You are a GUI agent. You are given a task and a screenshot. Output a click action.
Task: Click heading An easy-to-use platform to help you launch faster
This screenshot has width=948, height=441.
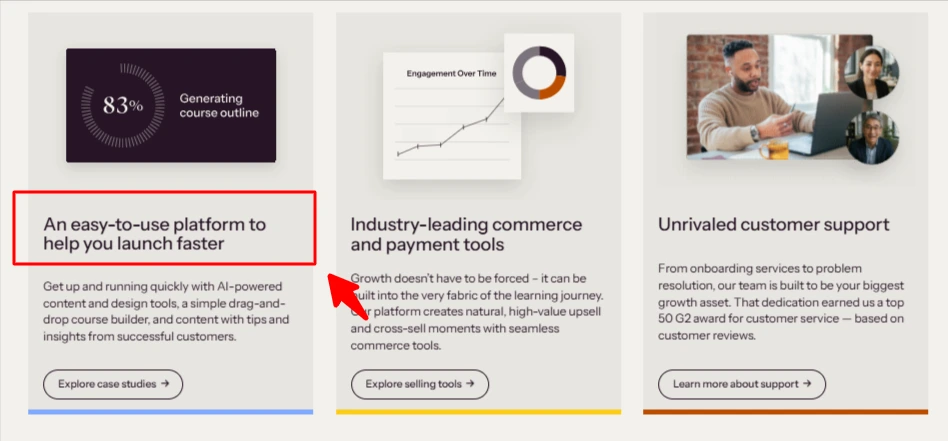[x=154, y=234]
